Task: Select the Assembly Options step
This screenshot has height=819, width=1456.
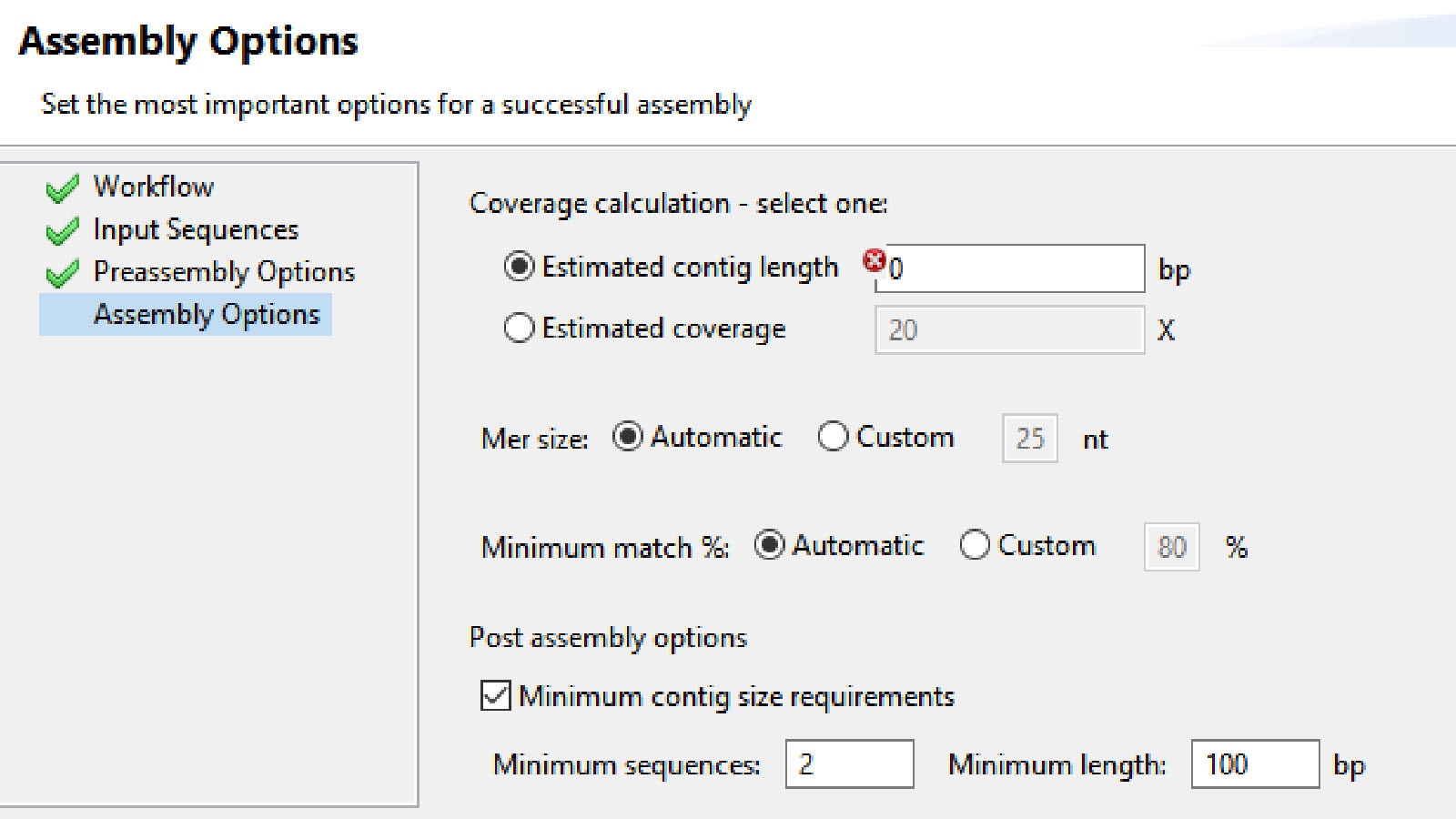Action: click(x=207, y=314)
